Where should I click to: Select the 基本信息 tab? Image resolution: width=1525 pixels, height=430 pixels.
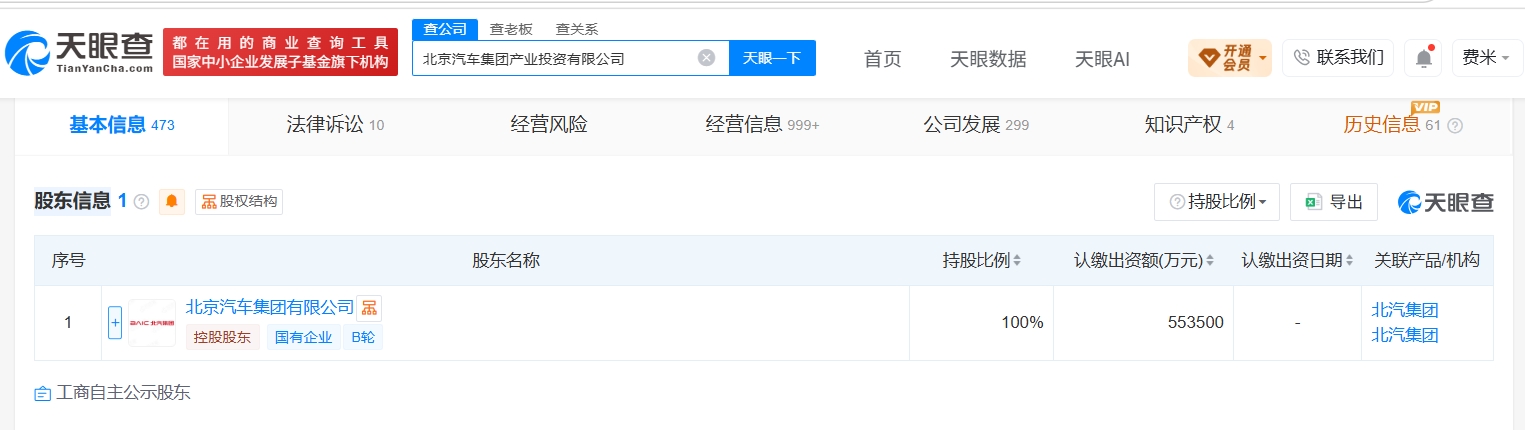122,125
